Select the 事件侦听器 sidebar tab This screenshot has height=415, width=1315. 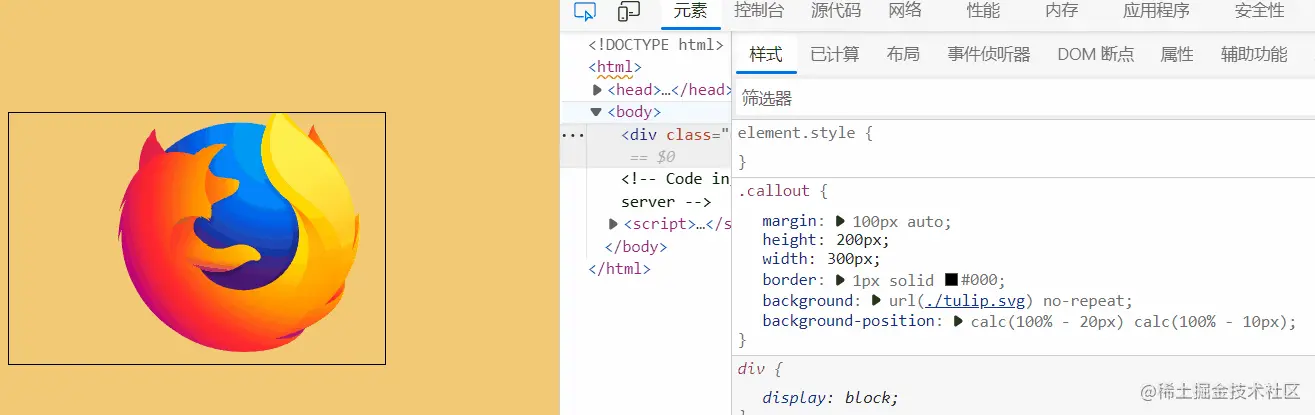tap(989, 54)
